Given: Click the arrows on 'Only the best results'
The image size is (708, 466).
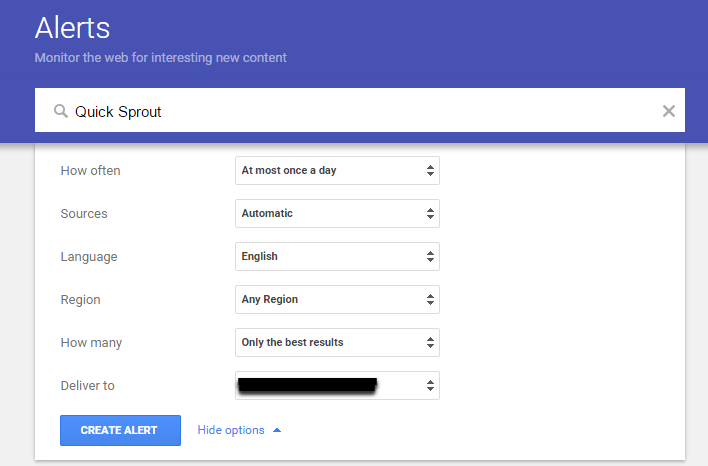Looking at the screenshot, I should [430, 343].
